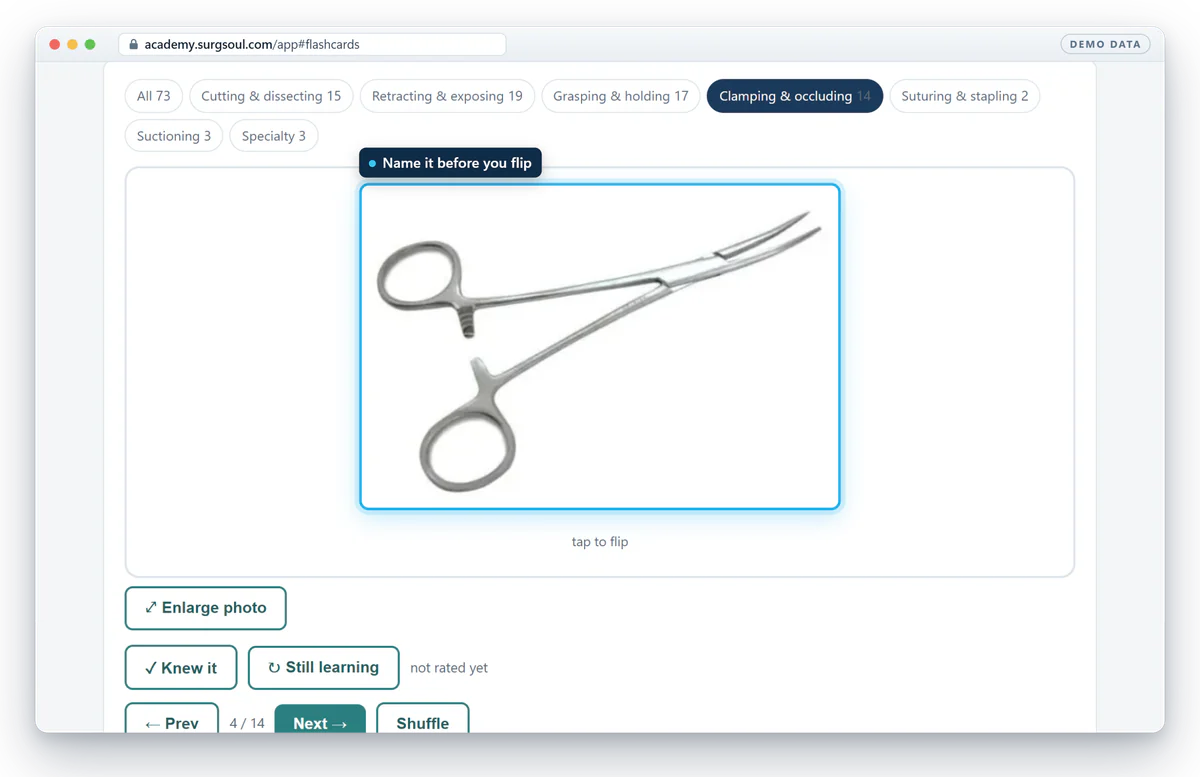The width and height of the screenshot is (1200, 777).
Task: Filter by Retracting & exposing 19
Action: 447,96
